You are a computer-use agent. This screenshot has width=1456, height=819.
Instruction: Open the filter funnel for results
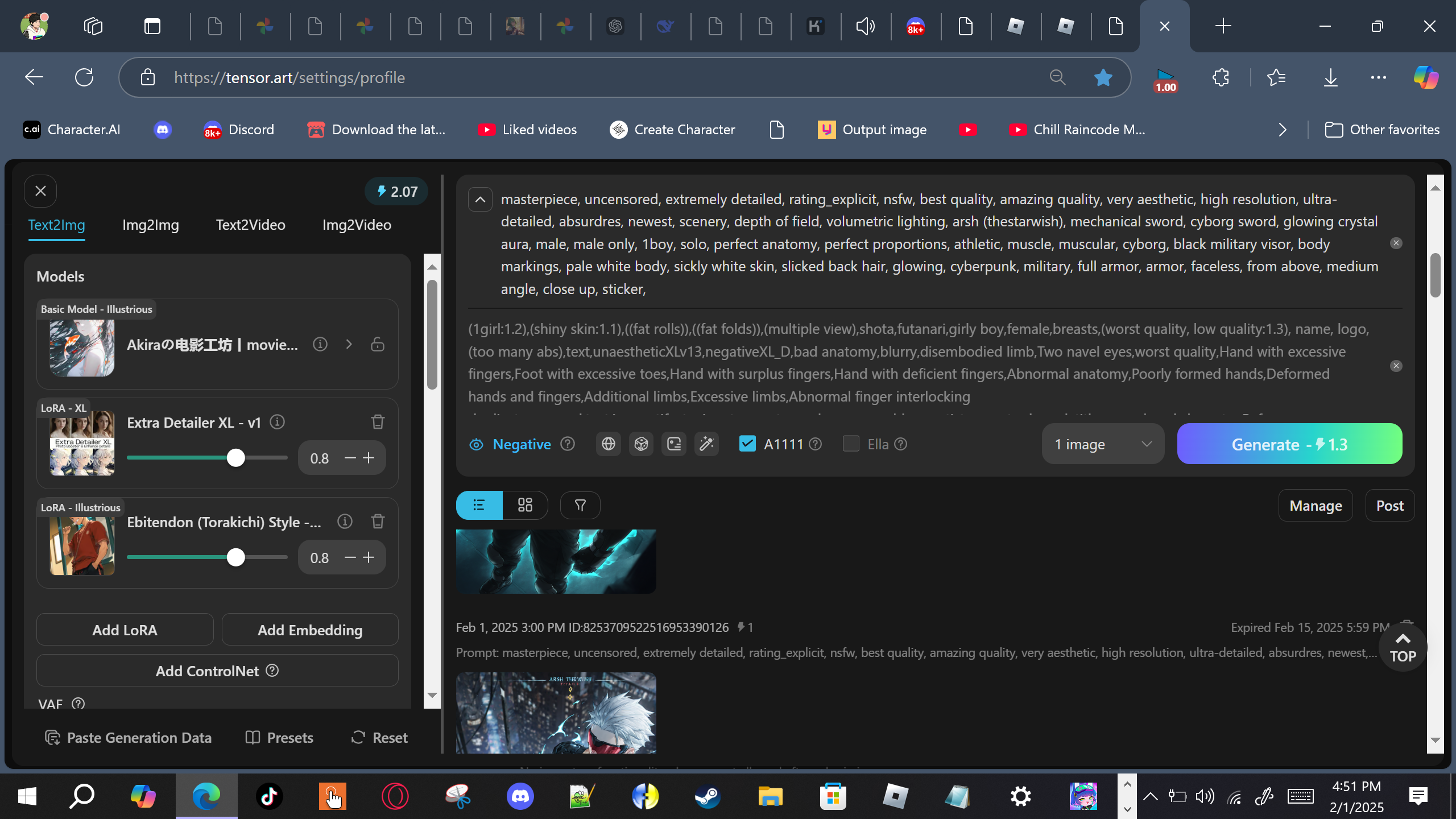580,505
